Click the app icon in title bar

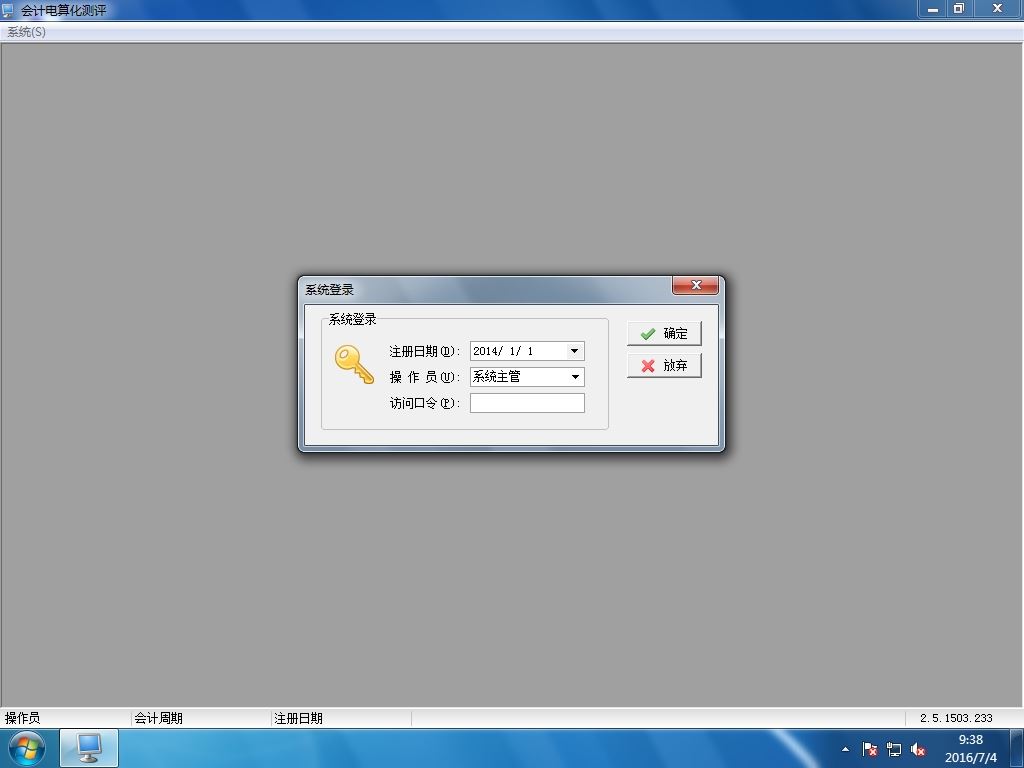[x=8, y=10]
